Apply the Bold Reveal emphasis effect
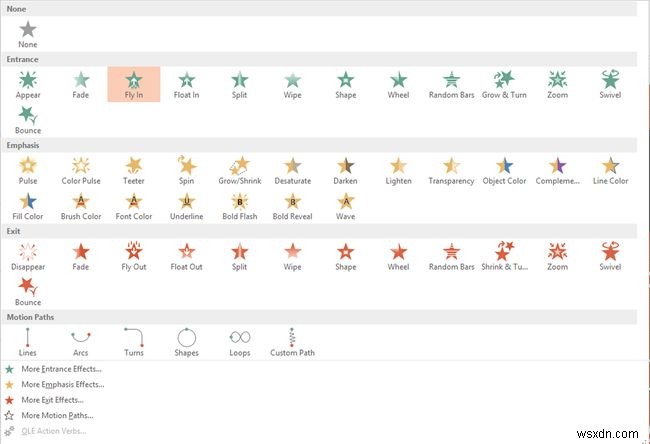Viewport: 650px width, 444px height. [293, 206]
